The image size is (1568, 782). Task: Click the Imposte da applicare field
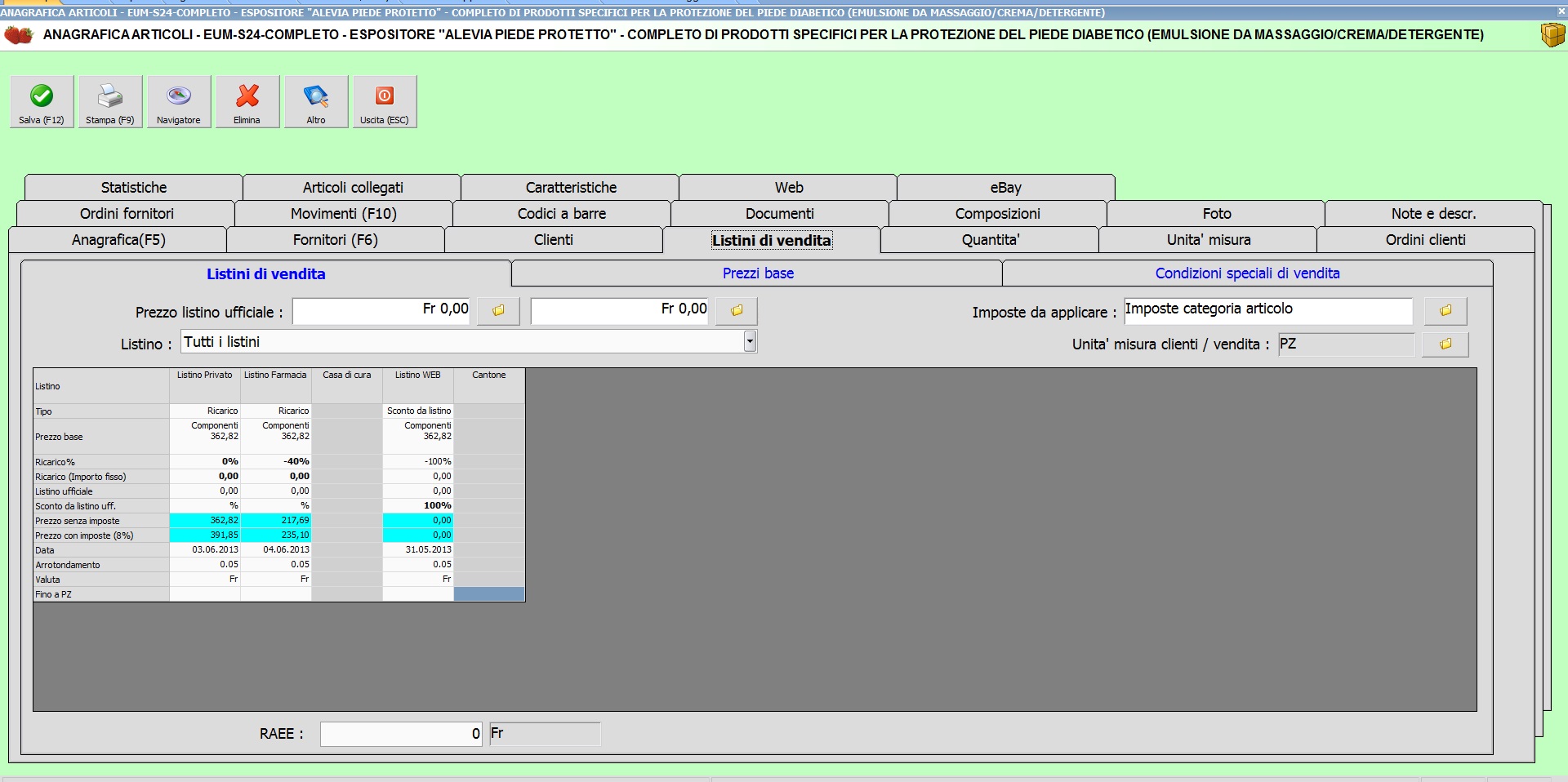[1268, 311]
